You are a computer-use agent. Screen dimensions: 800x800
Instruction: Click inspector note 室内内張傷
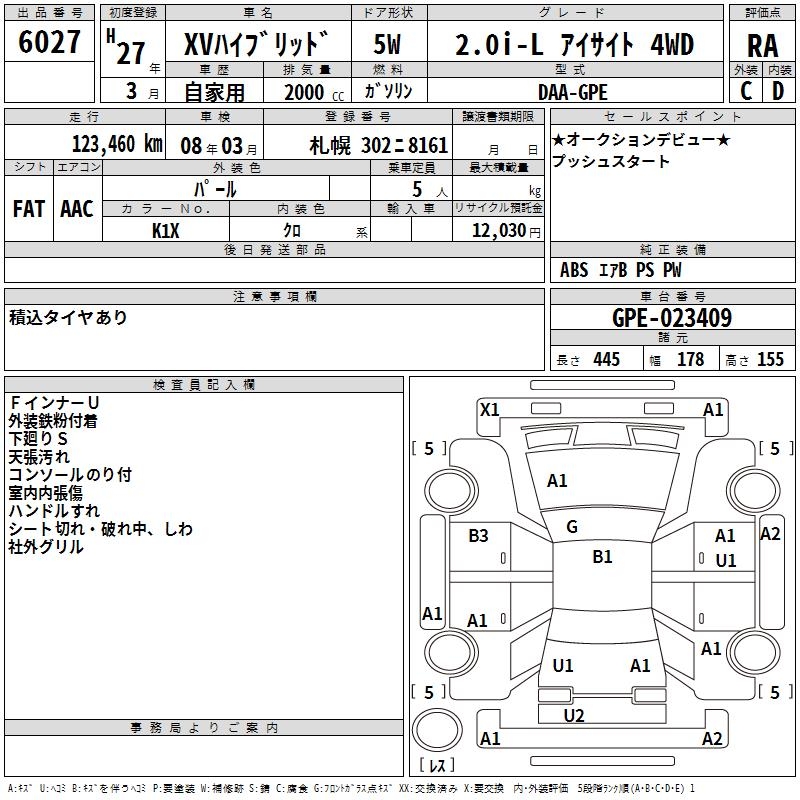click(45, 493)
